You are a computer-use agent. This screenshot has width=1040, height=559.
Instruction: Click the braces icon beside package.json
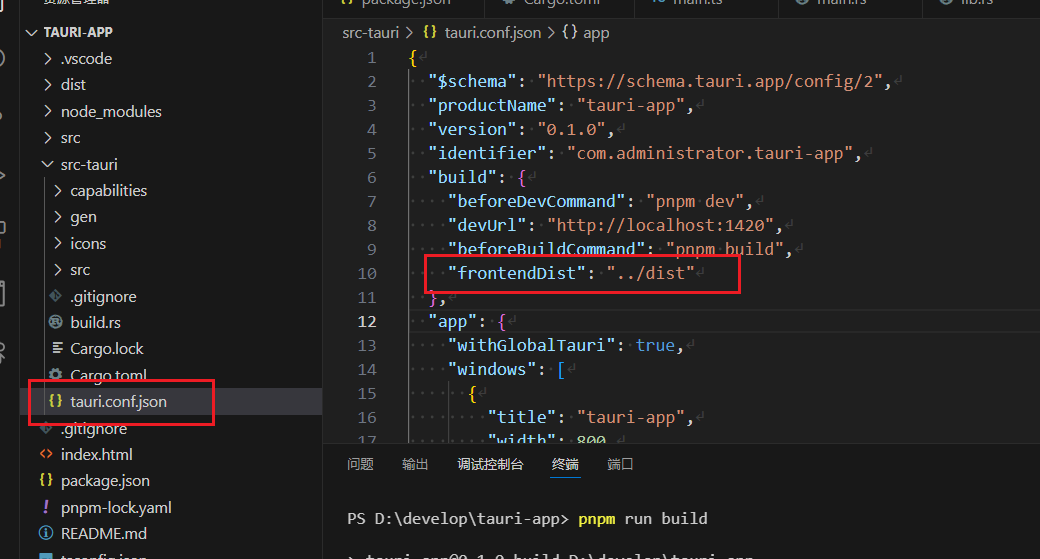pyautogui.click(x=46, y=481)
